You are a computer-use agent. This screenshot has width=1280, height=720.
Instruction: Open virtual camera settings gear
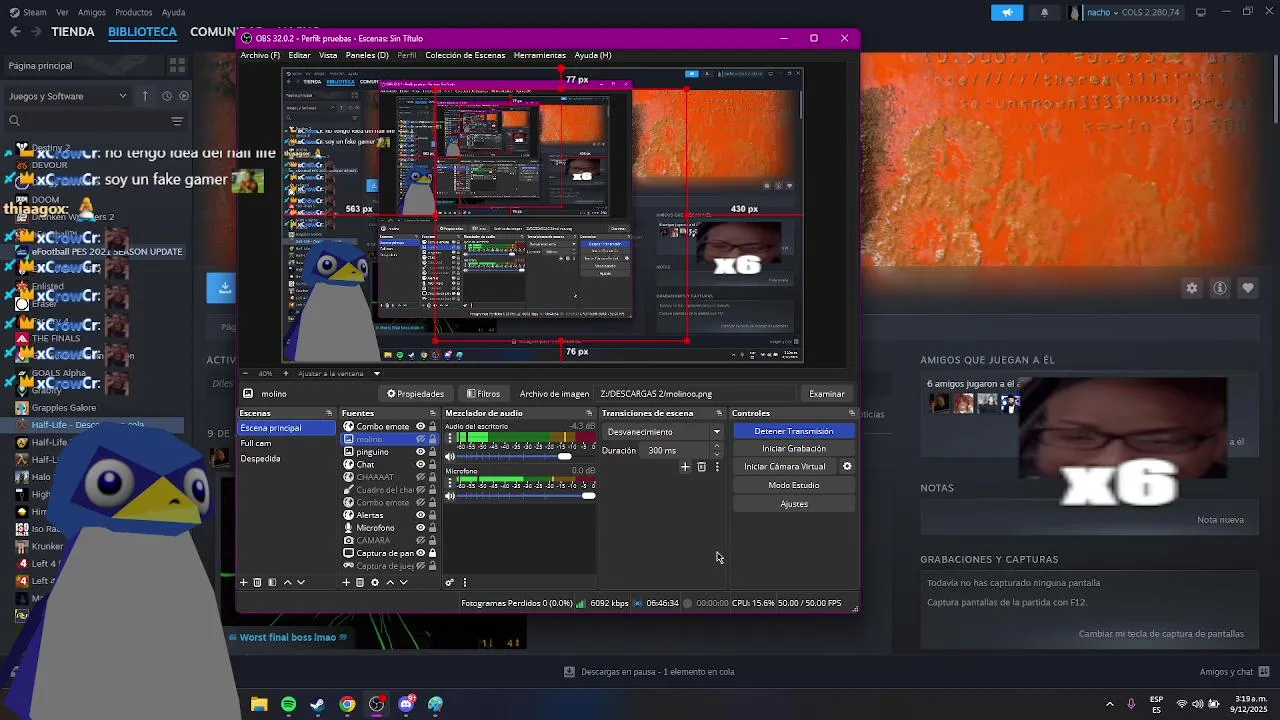(x=847, y=466)
